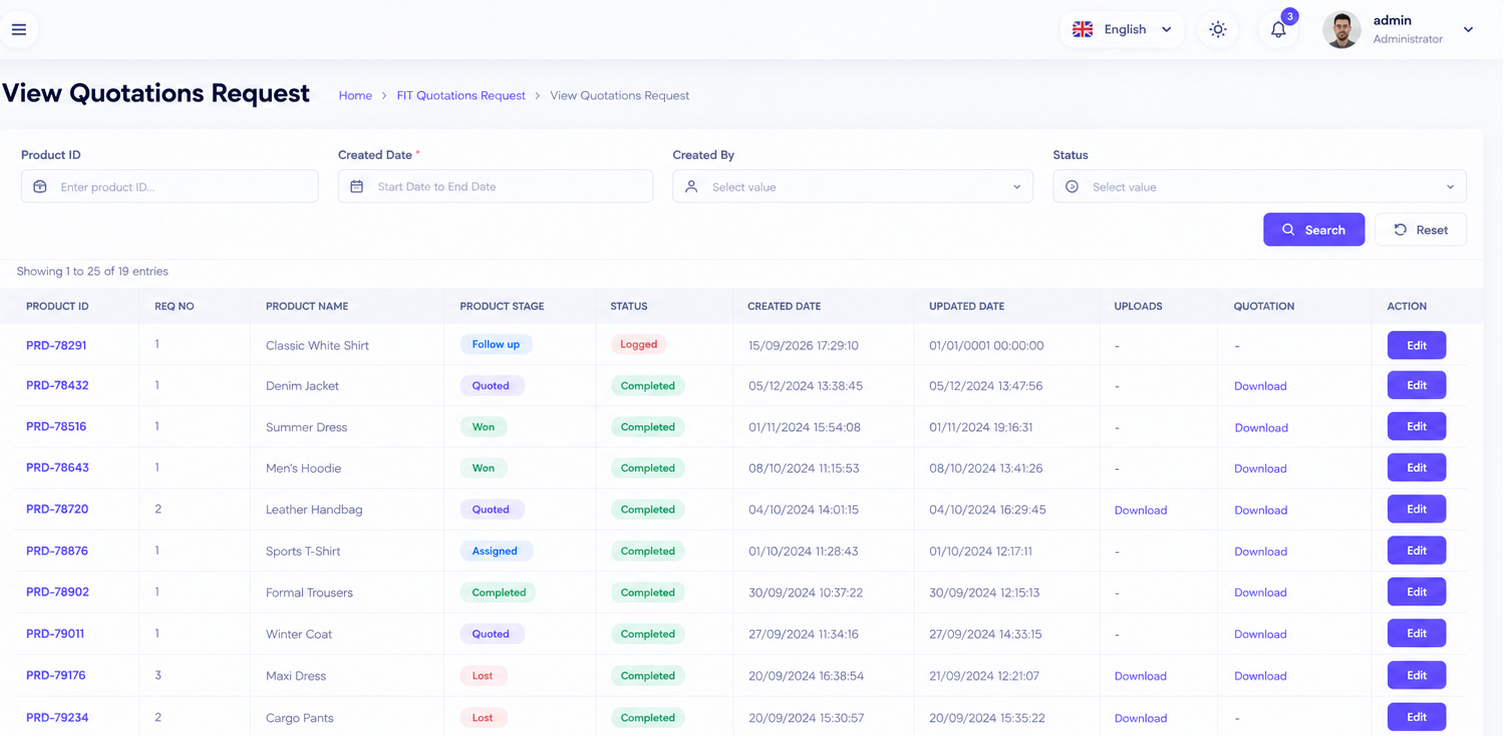Viewport: 1505px width, 736px height.
Task: Open the Status select dropdown
Action: pyautogui.click(x=1259, y=187)
